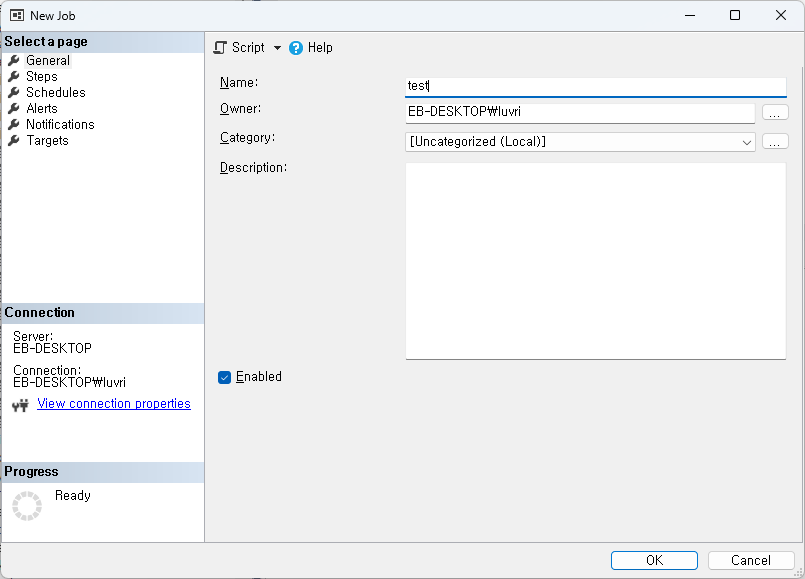Click the wrench icon beside Schedules
Image resolution: width=805 pixels, height=579 pixels.
(14, 92)
